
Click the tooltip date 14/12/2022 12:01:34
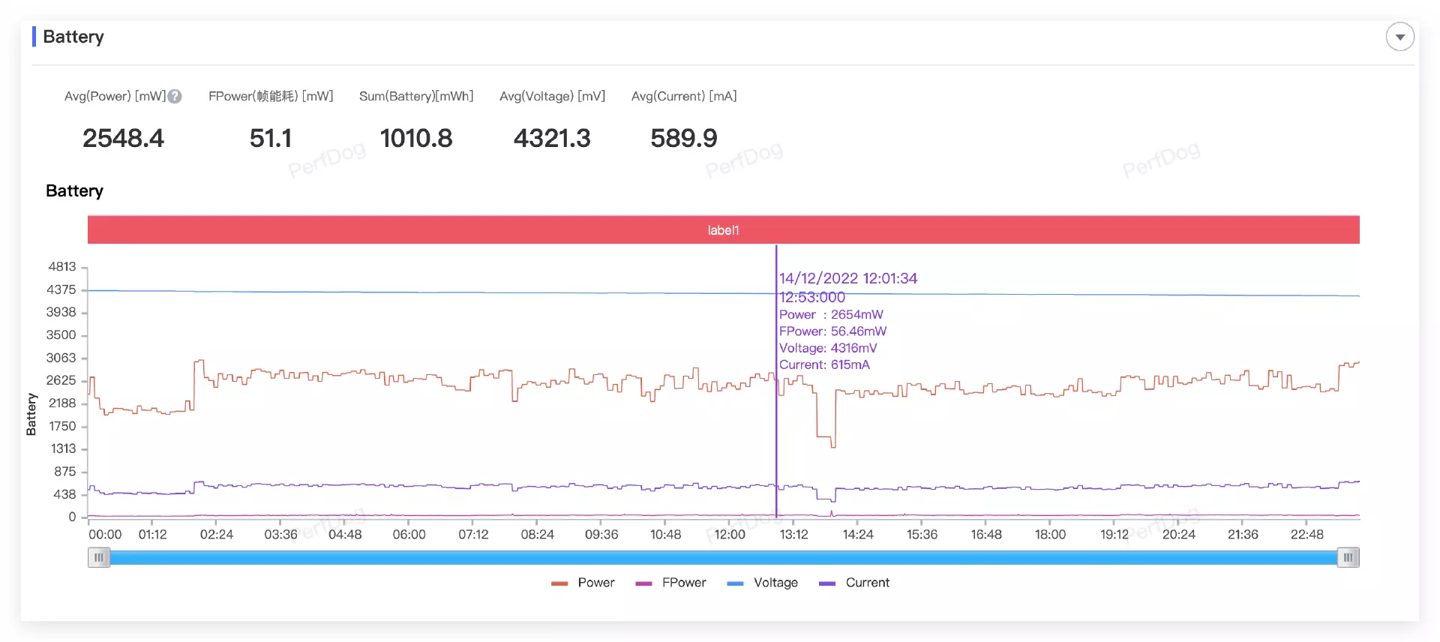coord(848,279)
